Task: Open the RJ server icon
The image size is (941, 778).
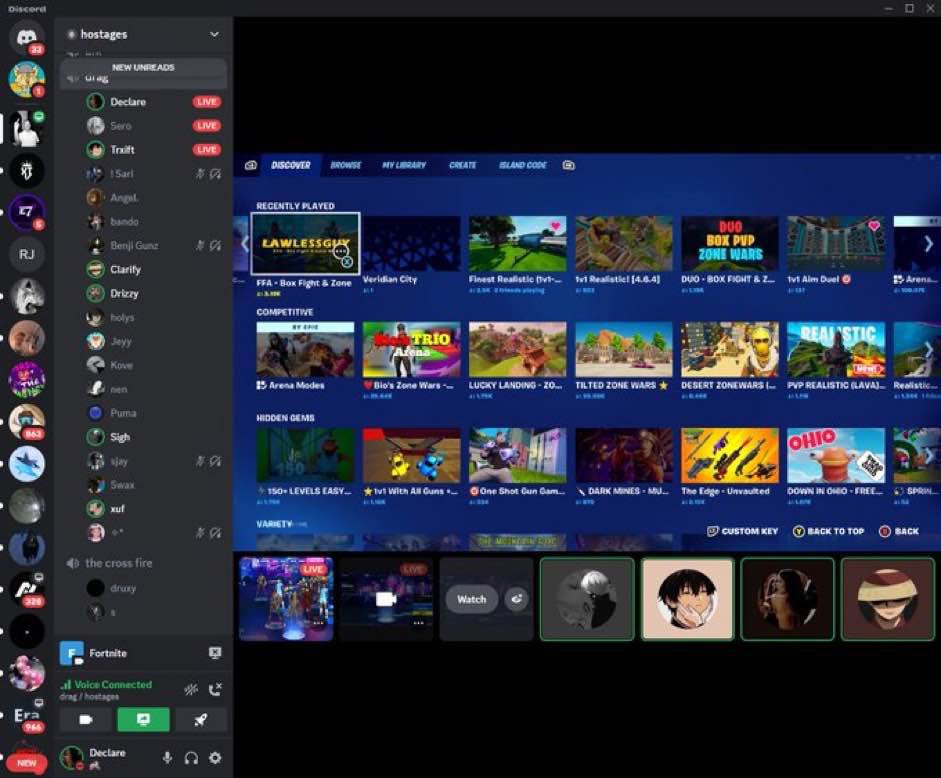Action: [26, 254]
